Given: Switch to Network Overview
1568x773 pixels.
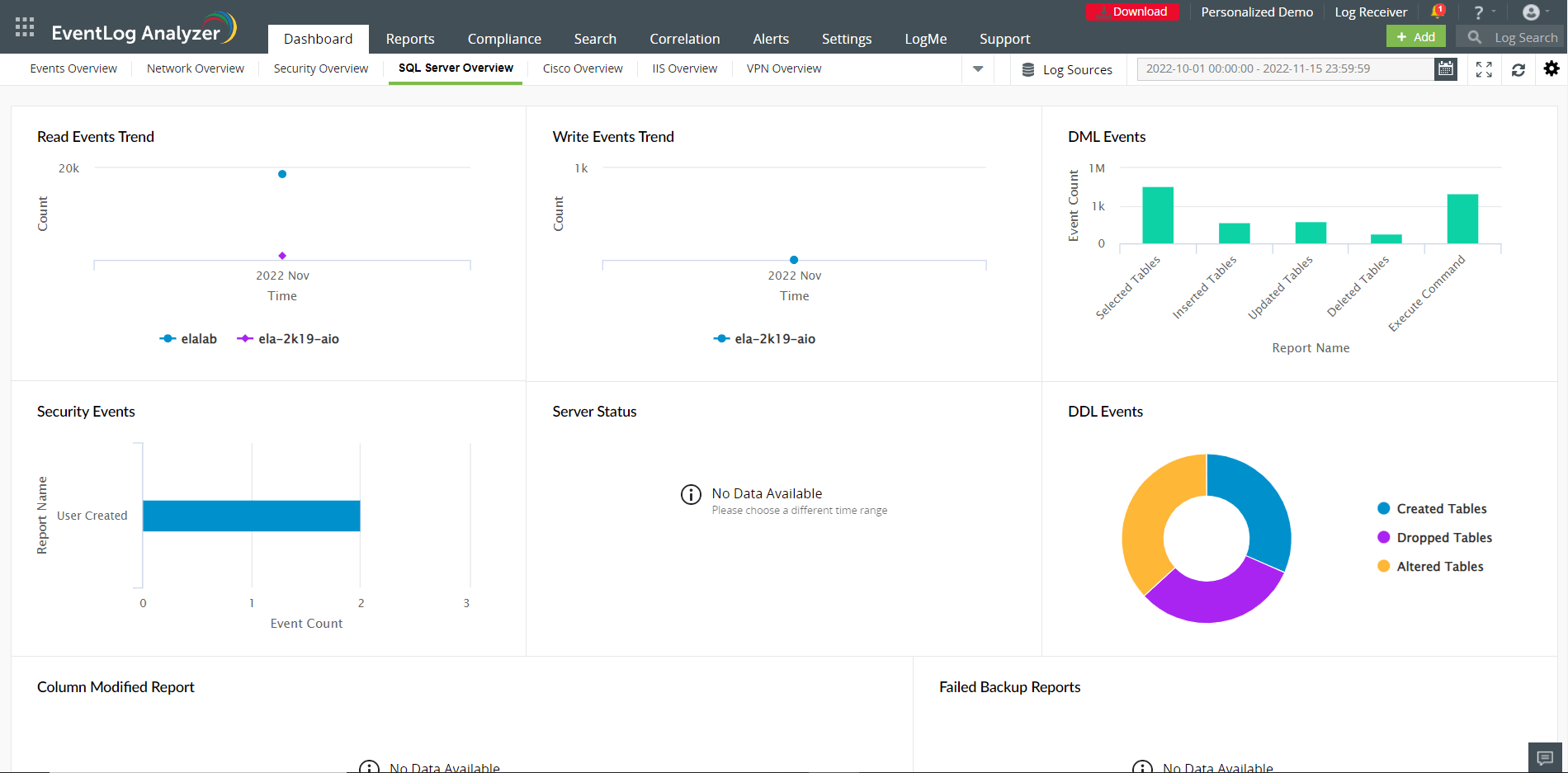Looking at the screenshot, I should (x=196, y=68).
